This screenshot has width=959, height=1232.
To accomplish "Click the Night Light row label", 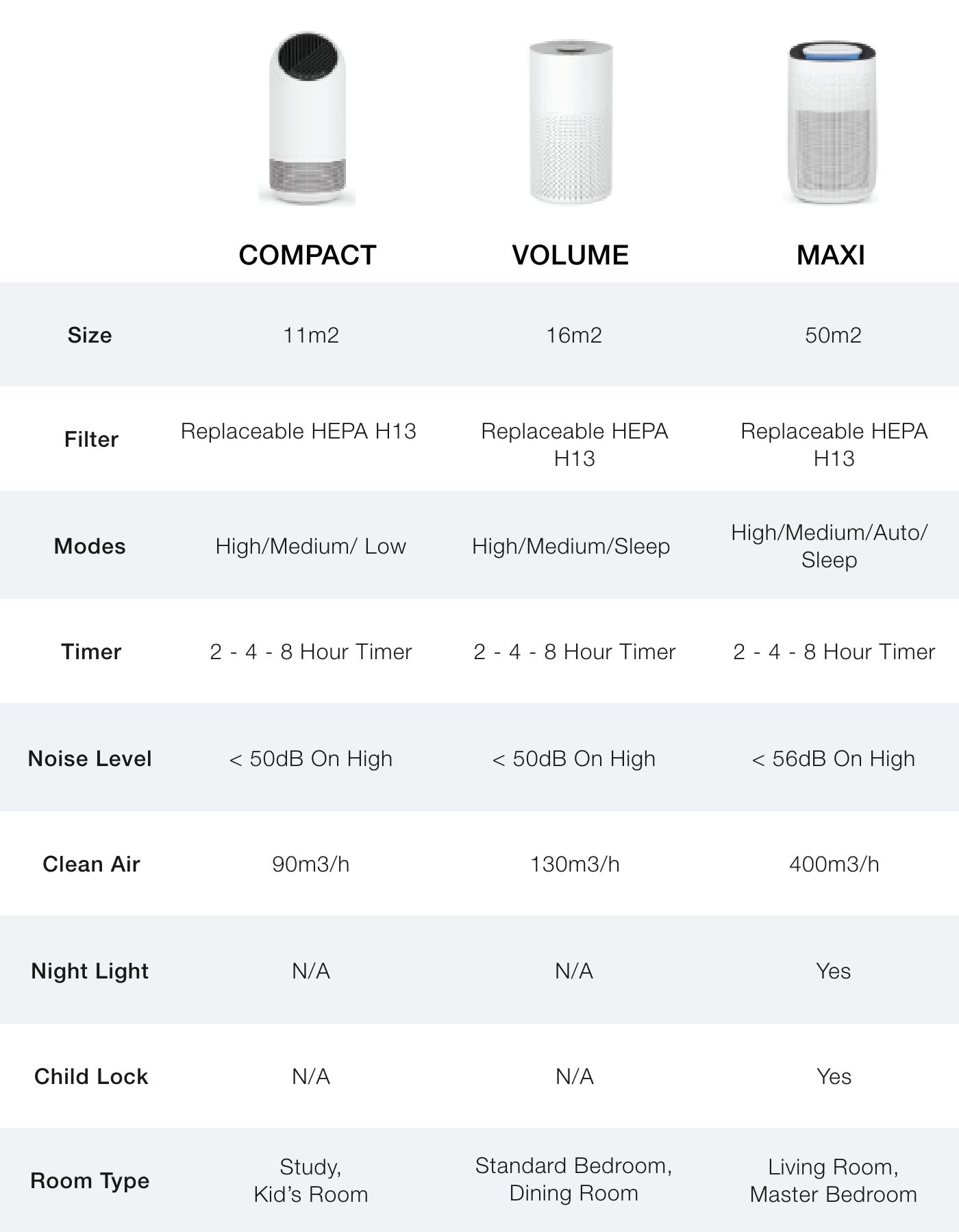I will click(90, 972).
